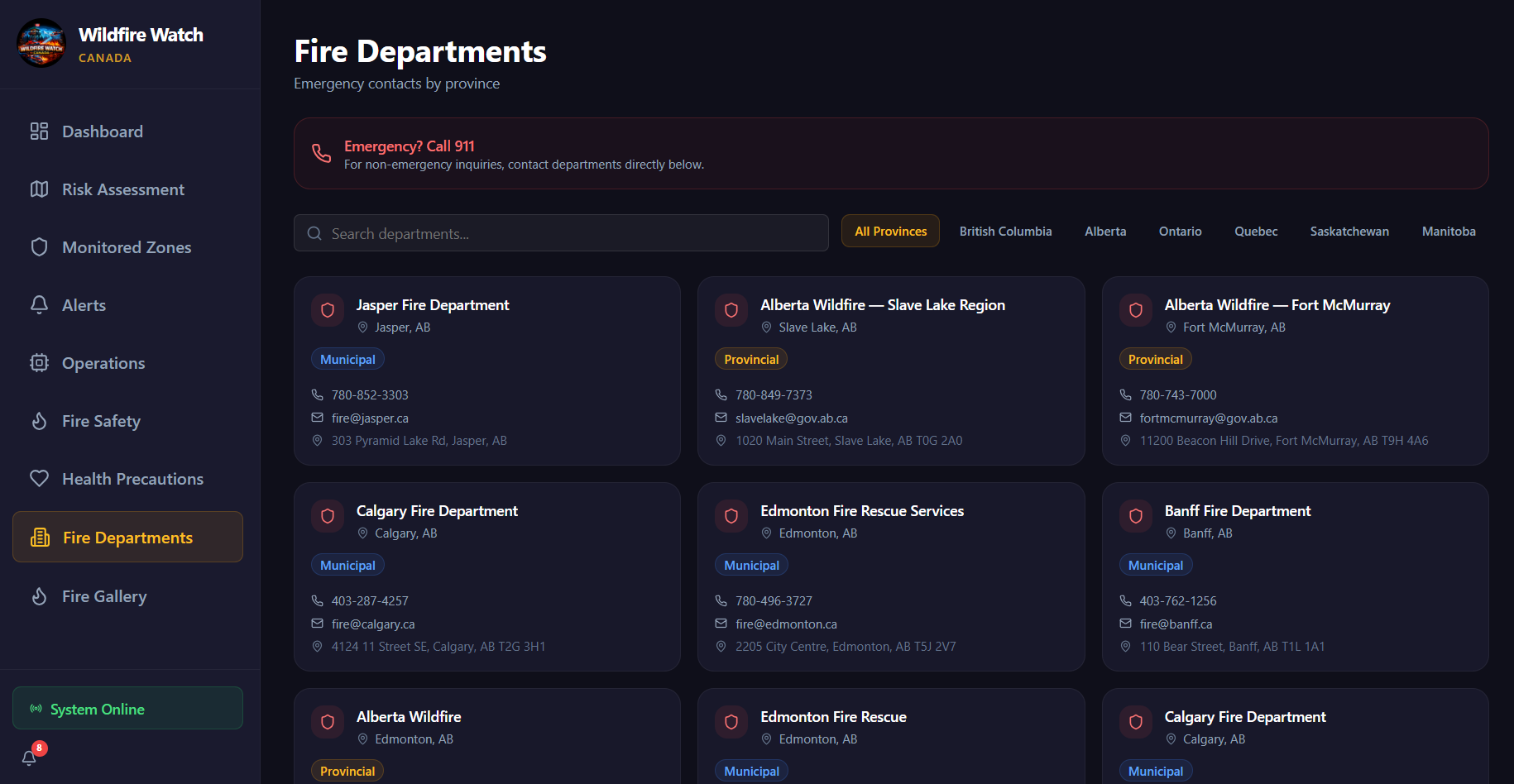Screen dimensions: 1514x784
Task: Email slavelake@gov.ab.ca
Action: [x=792, y=418]
